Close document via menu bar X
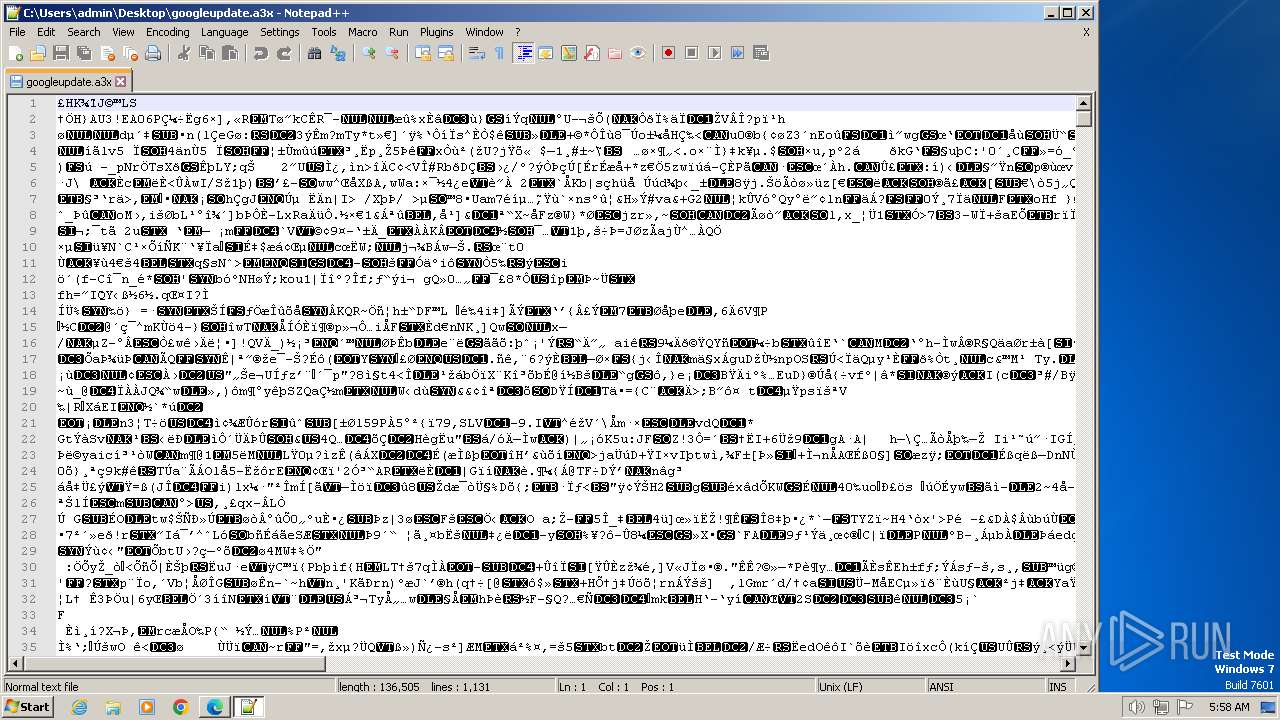 (x=1086, y=32)
